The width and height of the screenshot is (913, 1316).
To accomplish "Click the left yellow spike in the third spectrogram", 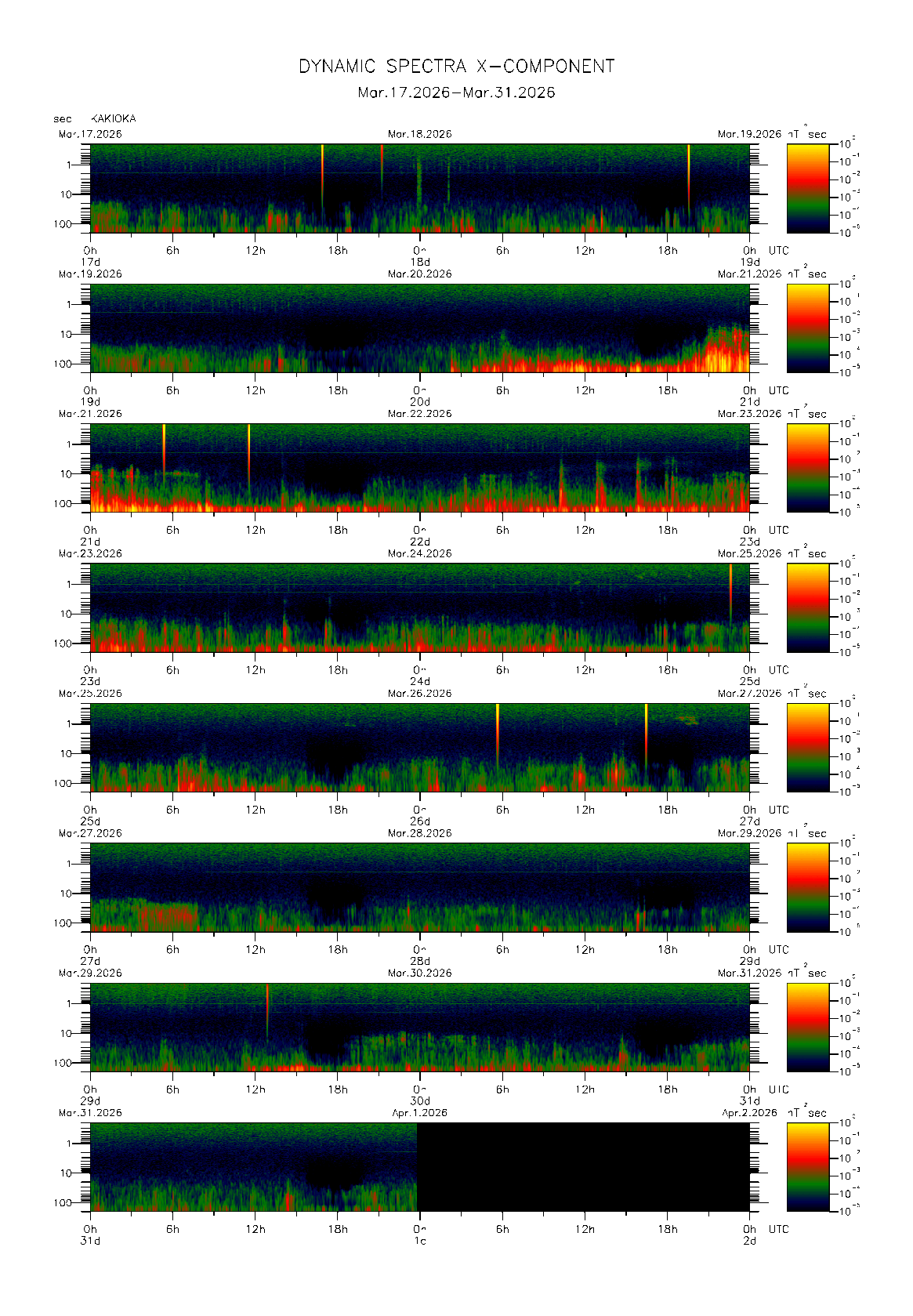I will (164, 445).
